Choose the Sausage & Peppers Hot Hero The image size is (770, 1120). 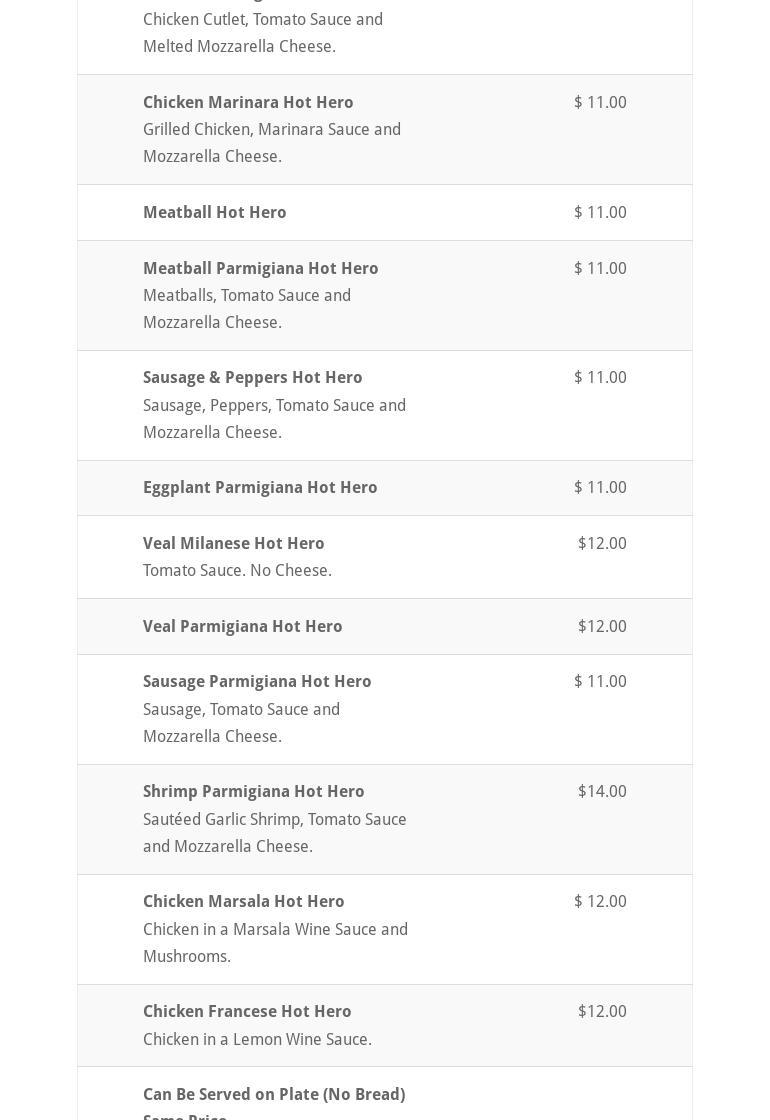coord(252,377)
